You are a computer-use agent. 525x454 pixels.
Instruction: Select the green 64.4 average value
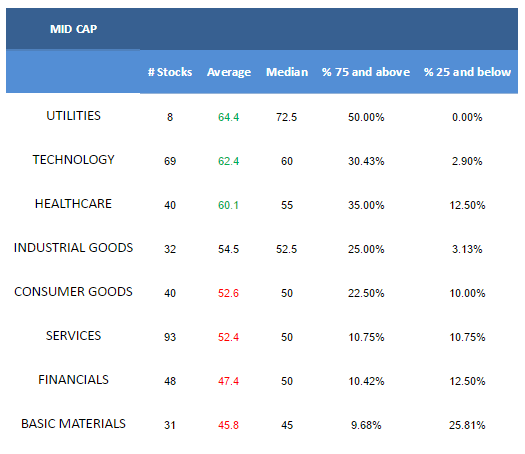click(228, 117)
